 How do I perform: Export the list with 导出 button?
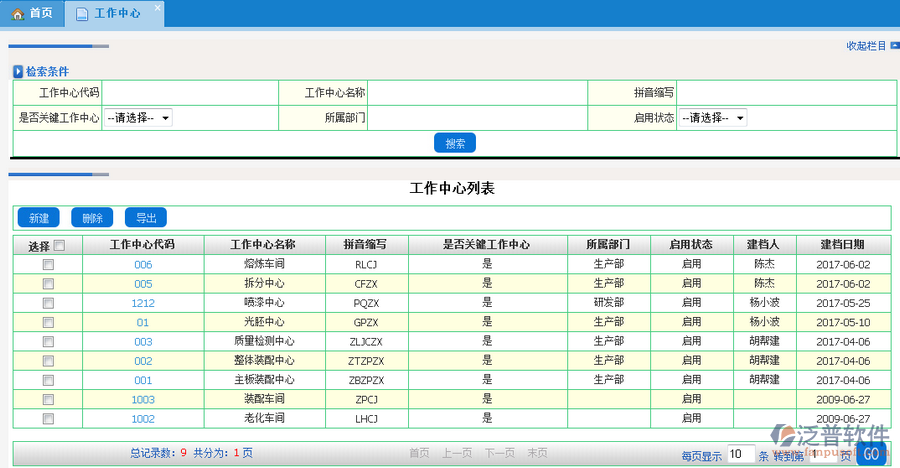[x=146, y=218]
